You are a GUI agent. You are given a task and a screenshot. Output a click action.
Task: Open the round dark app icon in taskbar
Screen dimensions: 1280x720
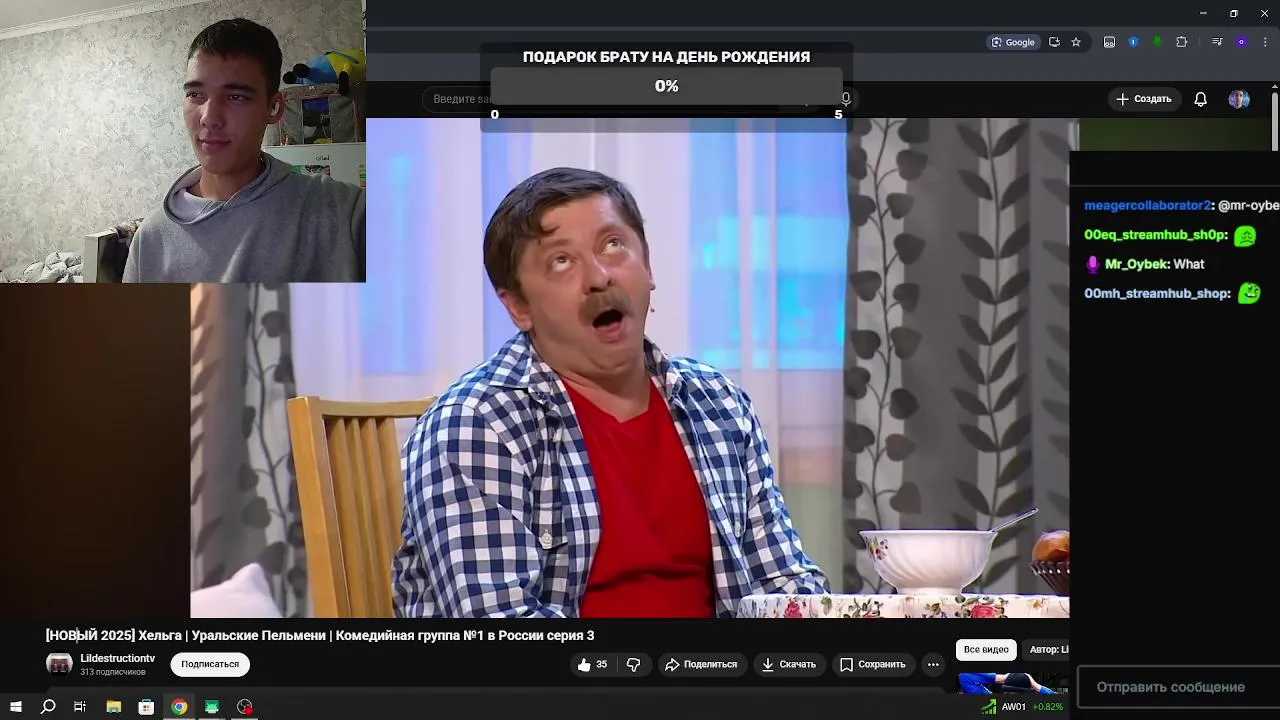click(x=245, y=707)
